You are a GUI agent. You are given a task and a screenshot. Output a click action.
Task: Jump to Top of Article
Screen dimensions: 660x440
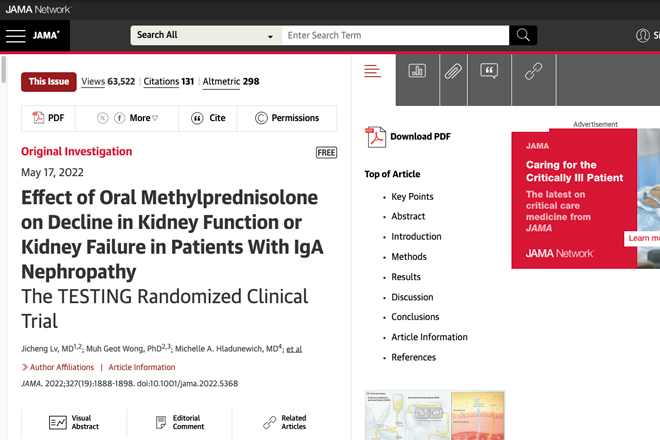392,174
